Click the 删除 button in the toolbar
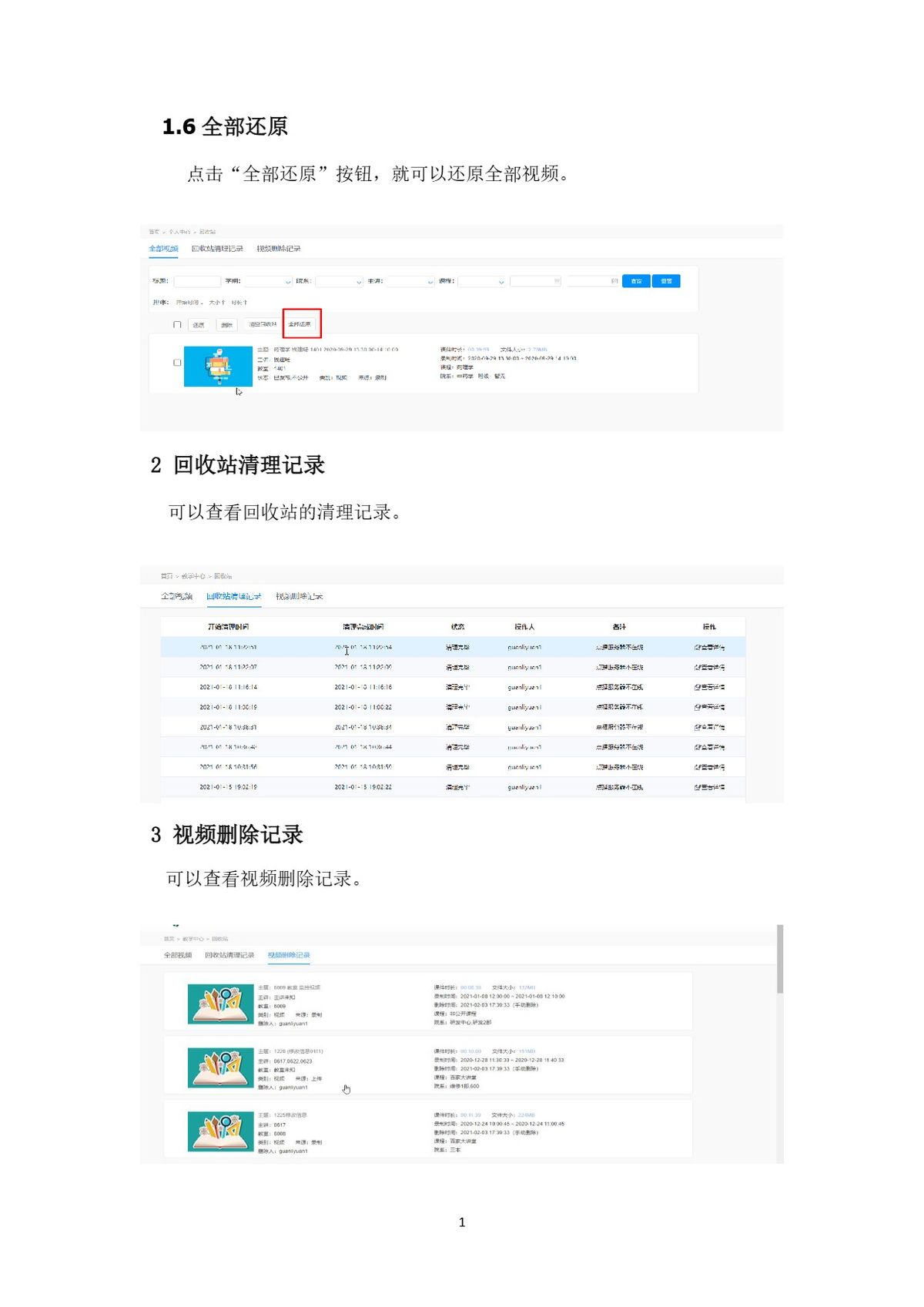Screen dimensions: 924x1307 [x=226, y=325]
